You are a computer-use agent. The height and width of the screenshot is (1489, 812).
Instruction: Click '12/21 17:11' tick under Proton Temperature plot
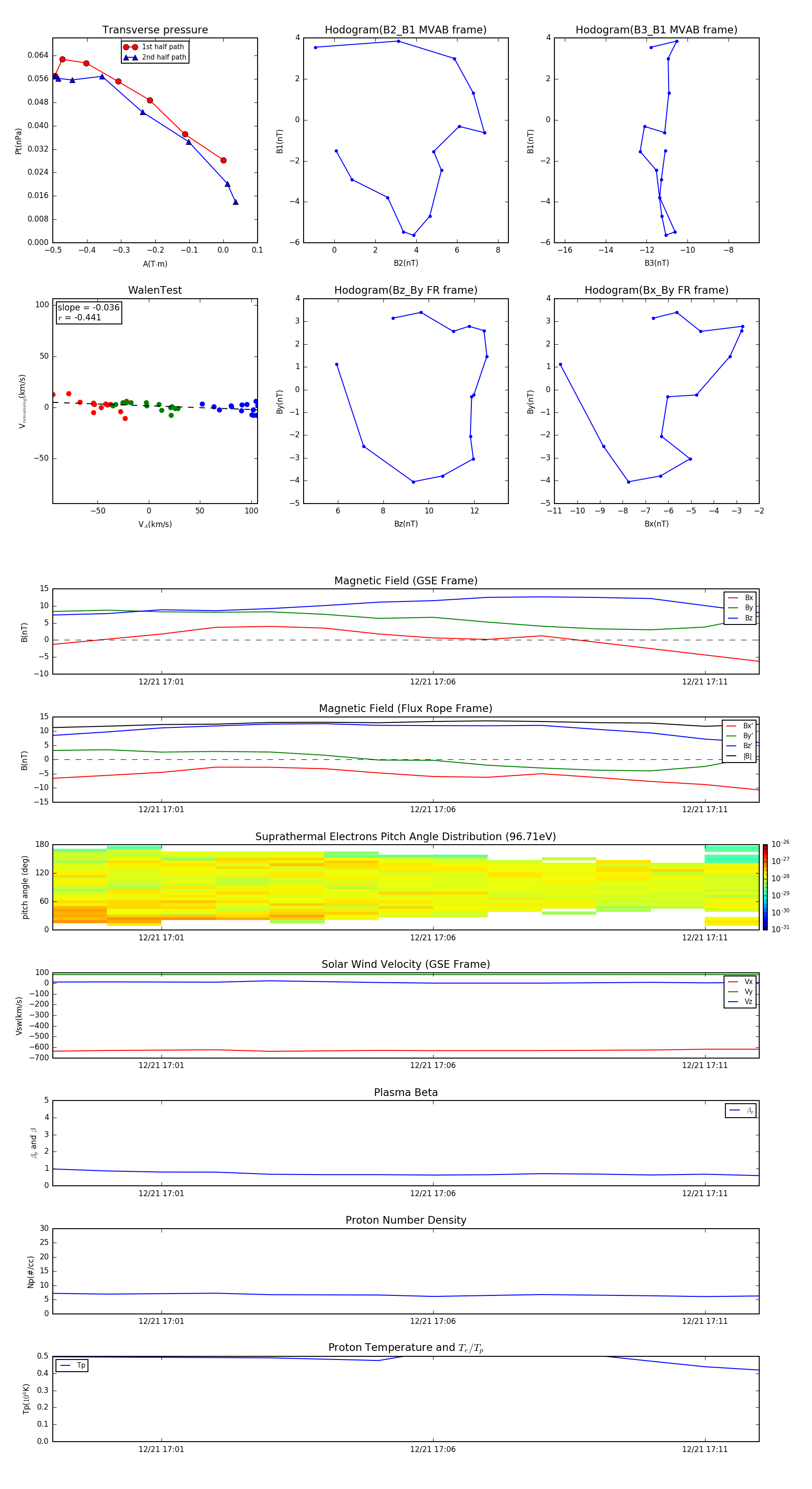coord(705,1449)
